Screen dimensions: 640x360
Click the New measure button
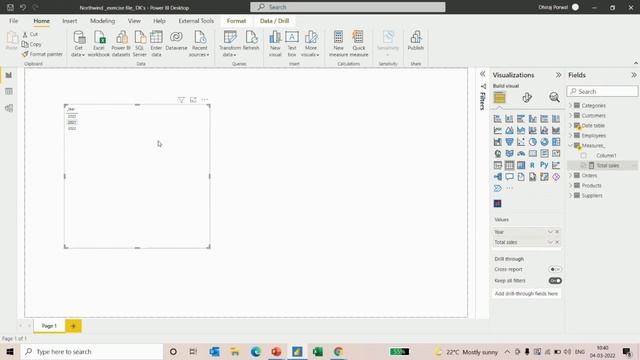(x=338, y=44)
